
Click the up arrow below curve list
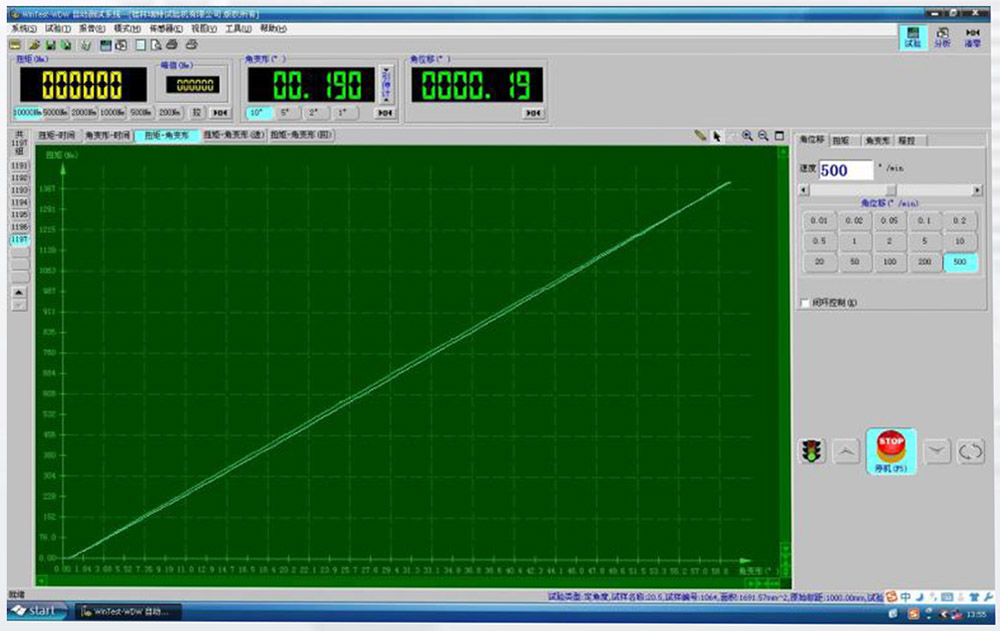(19, 292)
